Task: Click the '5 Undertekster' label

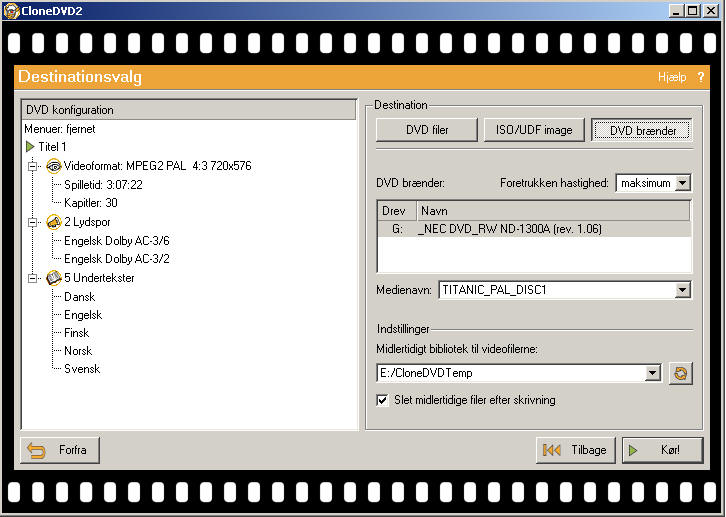Action: (x=99, y=278)
